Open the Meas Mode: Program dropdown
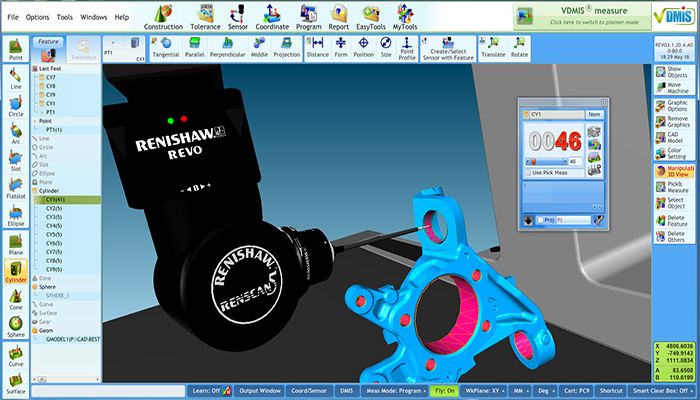700x400 pixels. coord(395,391)
